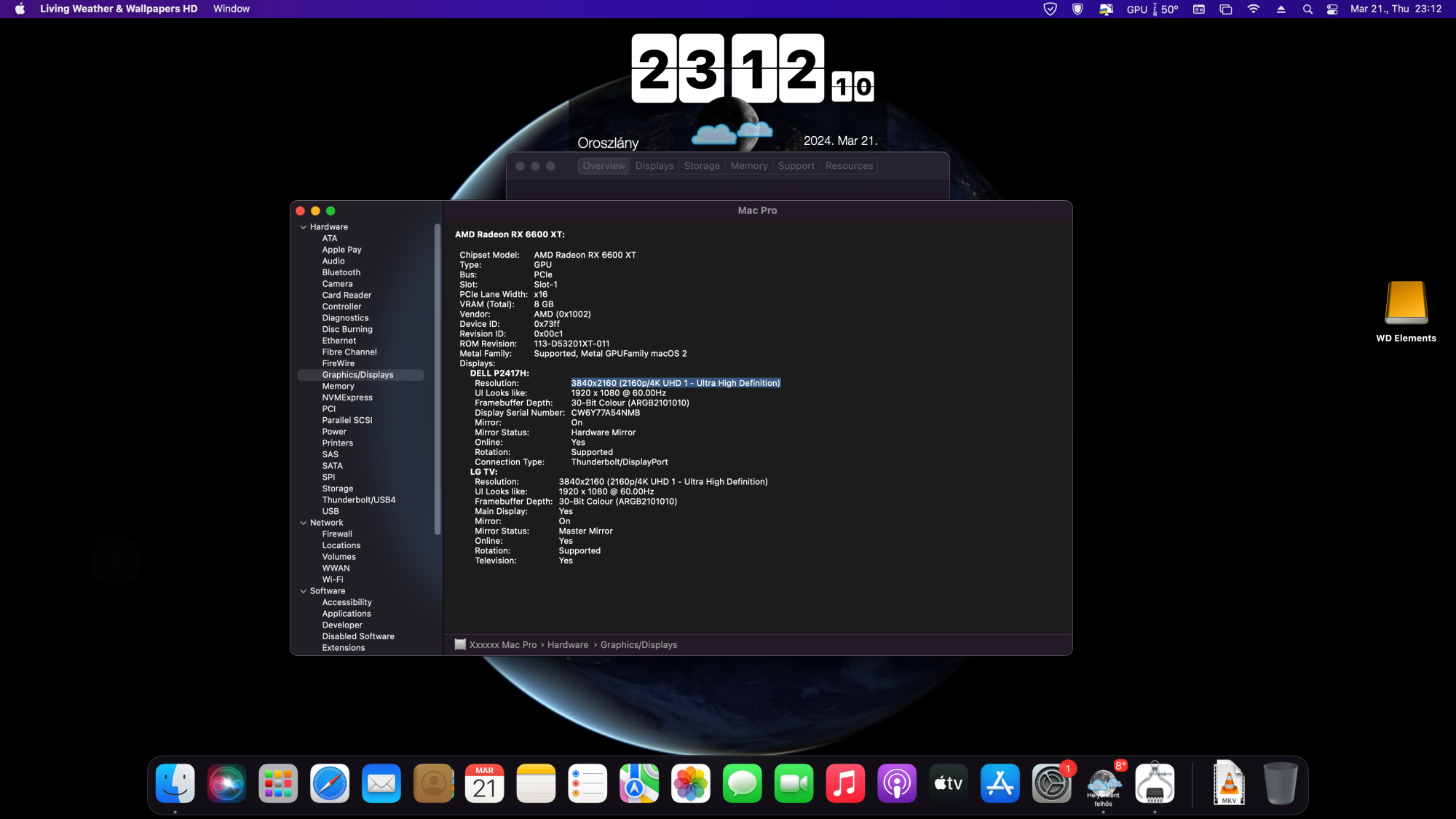Select Bluetooth in the sidebar
1456x819 pixels.
click(341, 272)
